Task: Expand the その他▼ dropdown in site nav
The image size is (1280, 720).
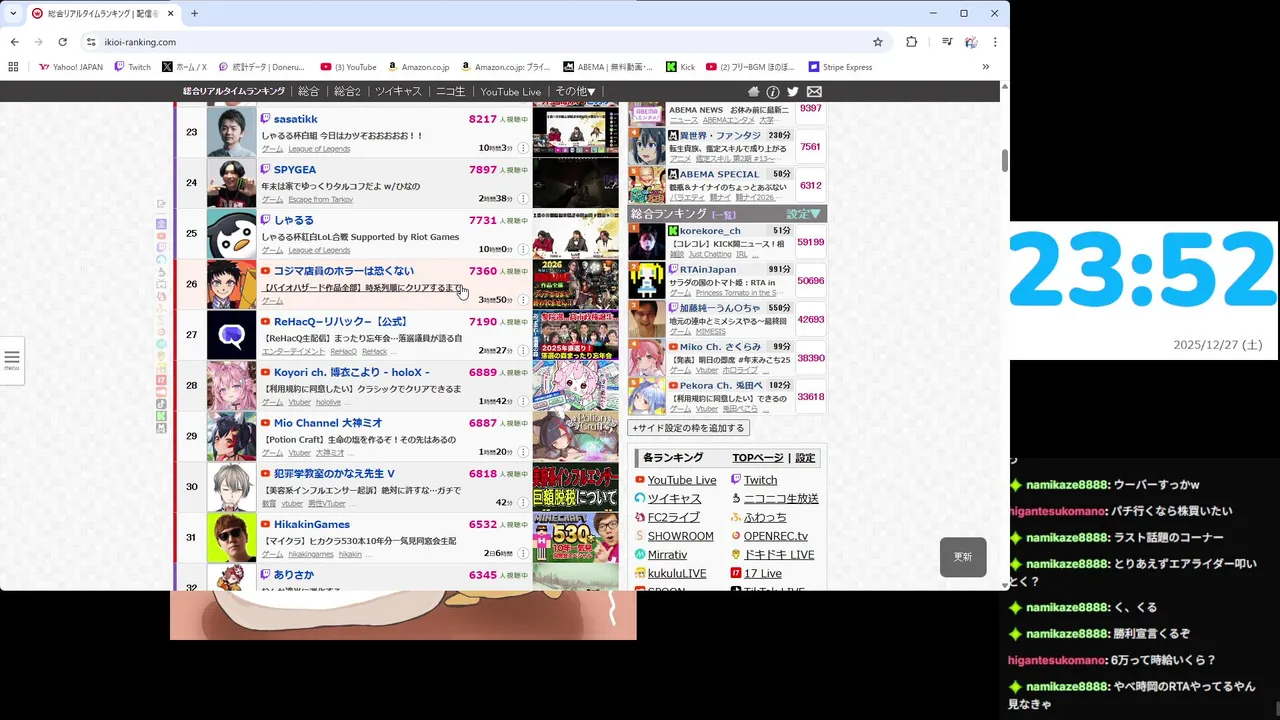Action: tap(575, 91)
